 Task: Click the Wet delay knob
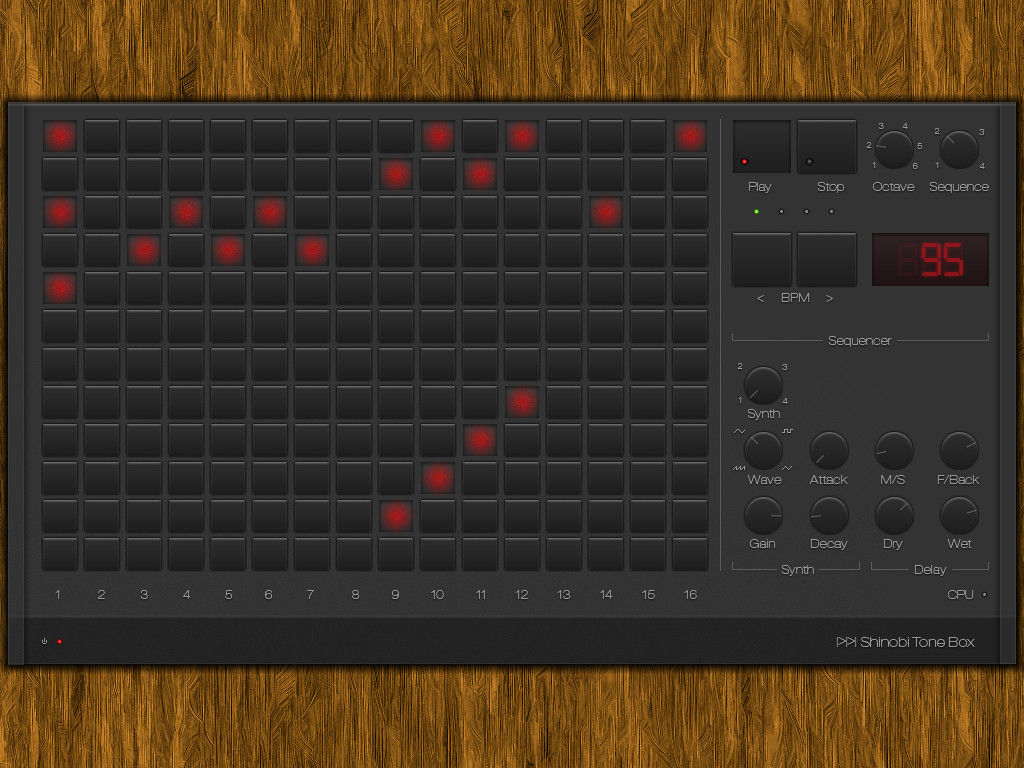pos(959,515)
